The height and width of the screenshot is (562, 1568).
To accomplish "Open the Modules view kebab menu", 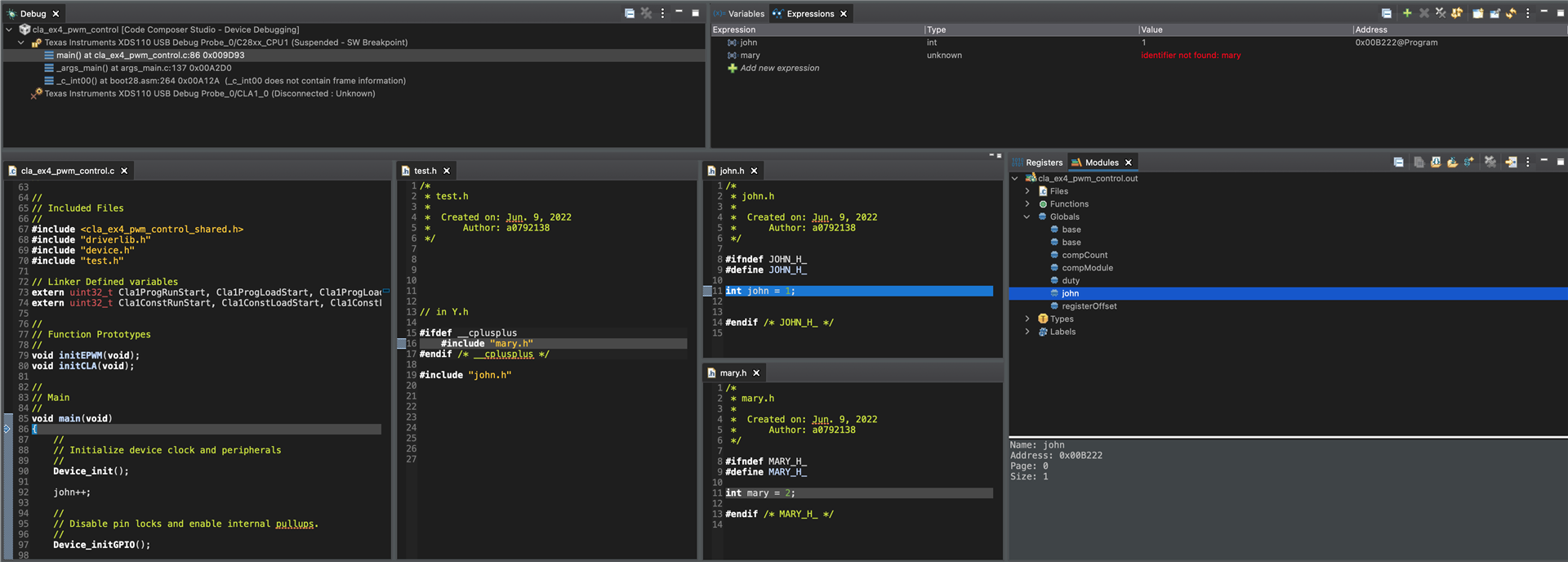I will tap(1527, 162).
